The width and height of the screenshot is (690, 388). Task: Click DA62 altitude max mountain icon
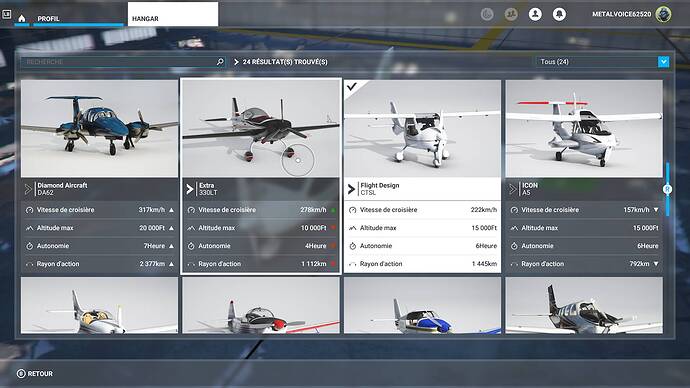click(29, 228)
